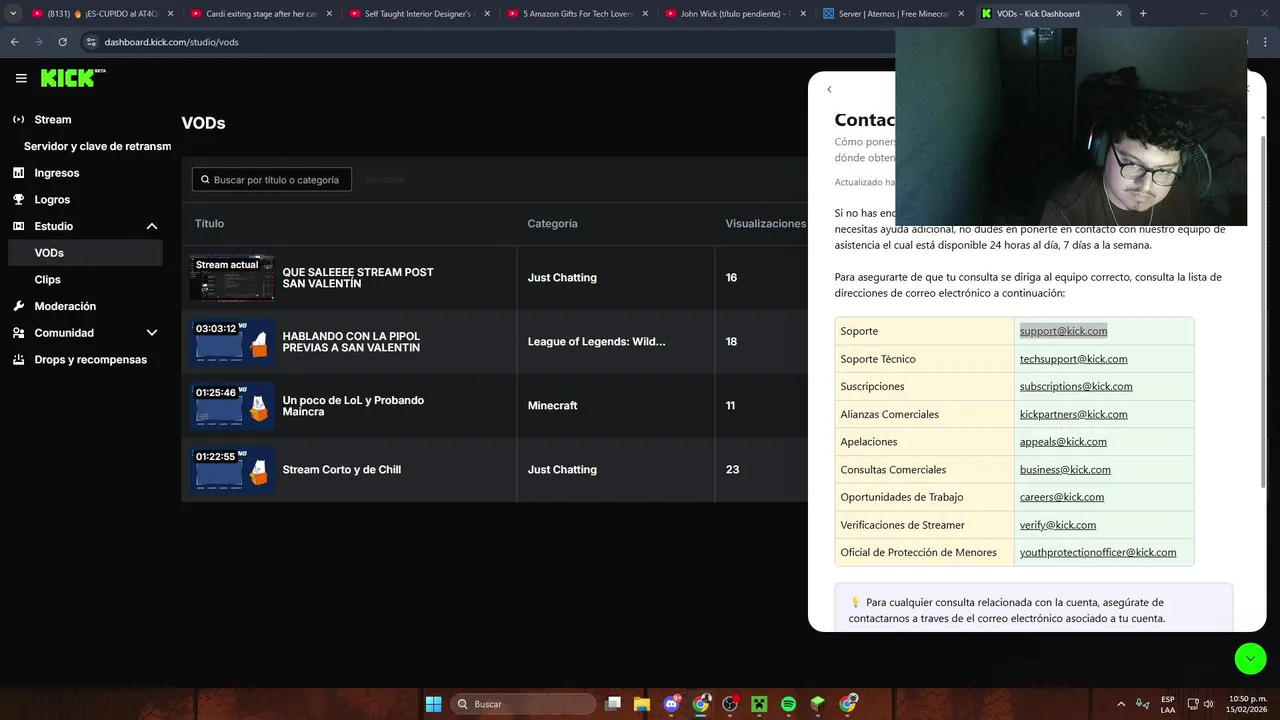Image resolution: width=1280 pixels, height=720 pixels.
Task: Open Servidor y clave de retransmisión item
Action: click(97, 146)
